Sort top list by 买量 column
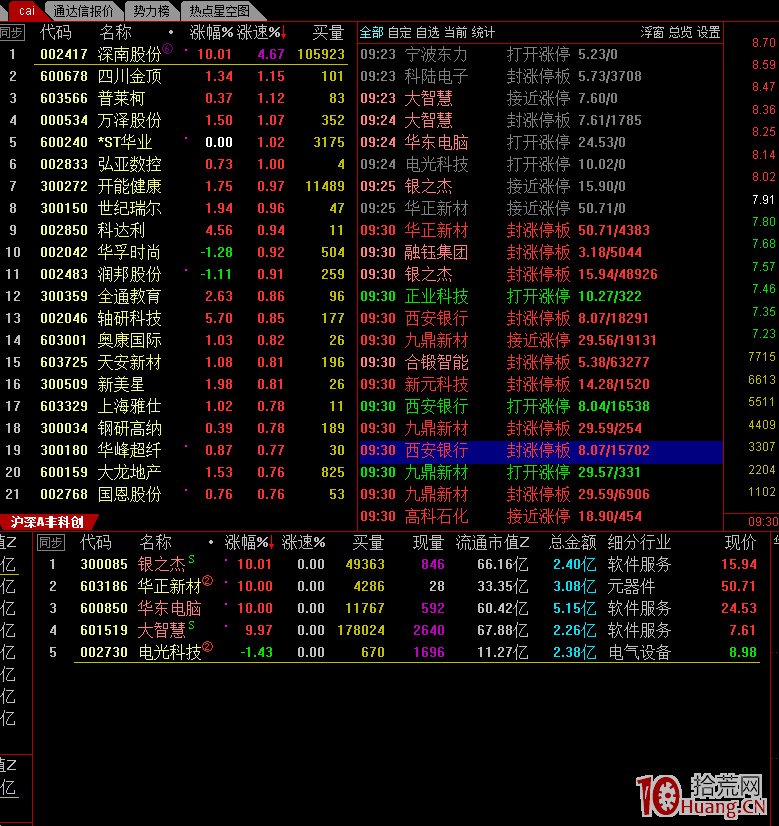 click(328, 33)
